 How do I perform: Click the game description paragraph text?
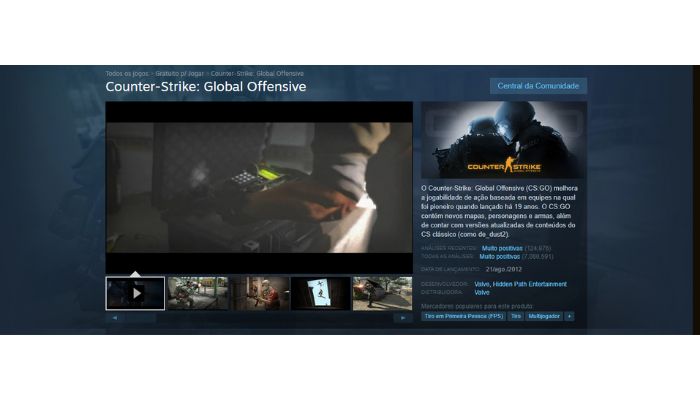point(499,211)
